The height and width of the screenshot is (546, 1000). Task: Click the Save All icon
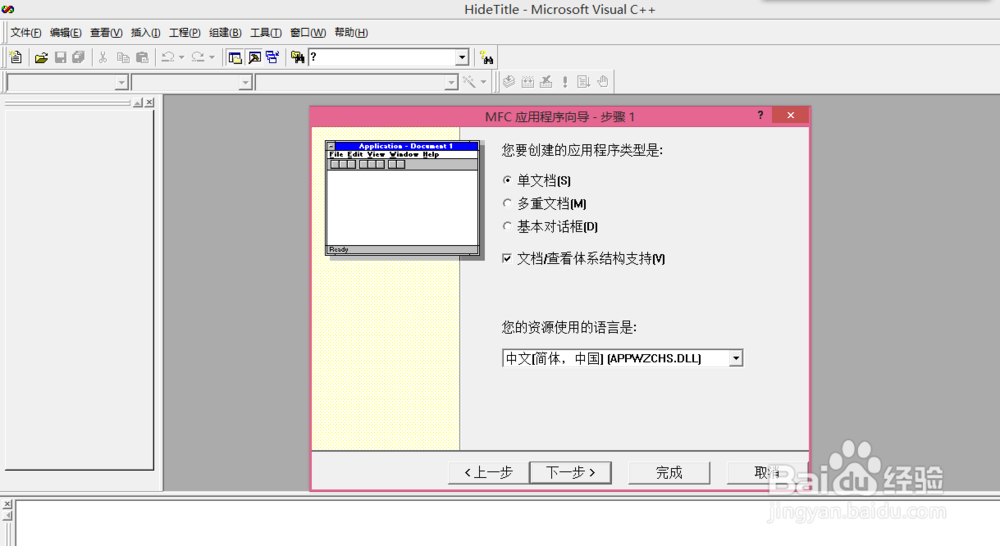(x=78, y=57)
